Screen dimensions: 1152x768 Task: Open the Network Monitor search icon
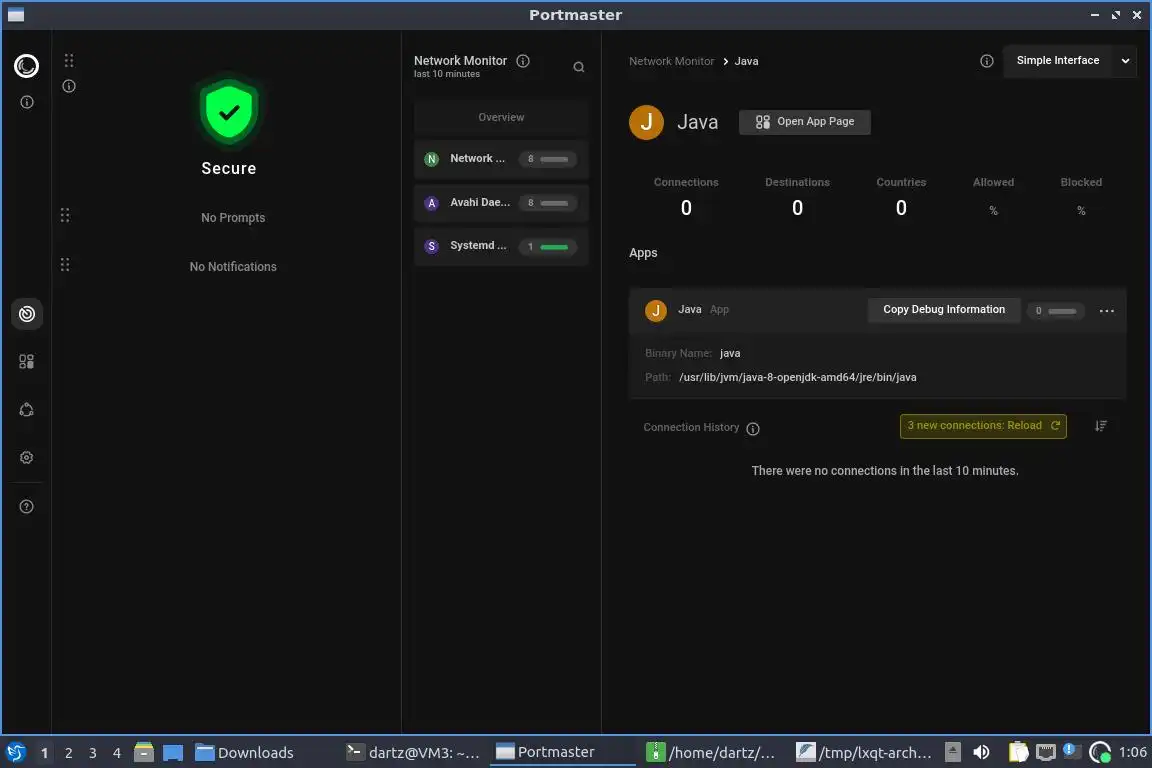click(x=579, y=67)
